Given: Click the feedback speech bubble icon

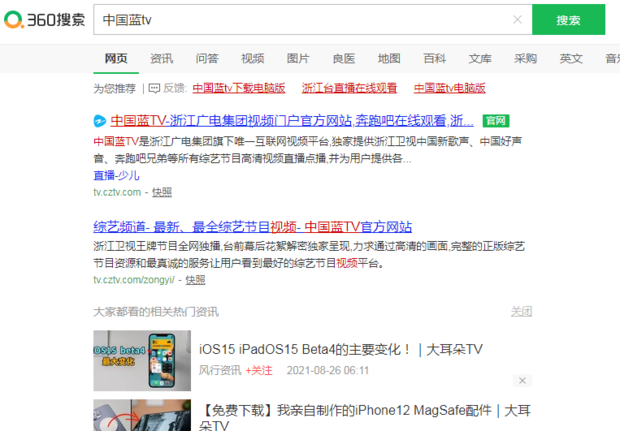Looking at the screenshot, I should click(154, 88).
